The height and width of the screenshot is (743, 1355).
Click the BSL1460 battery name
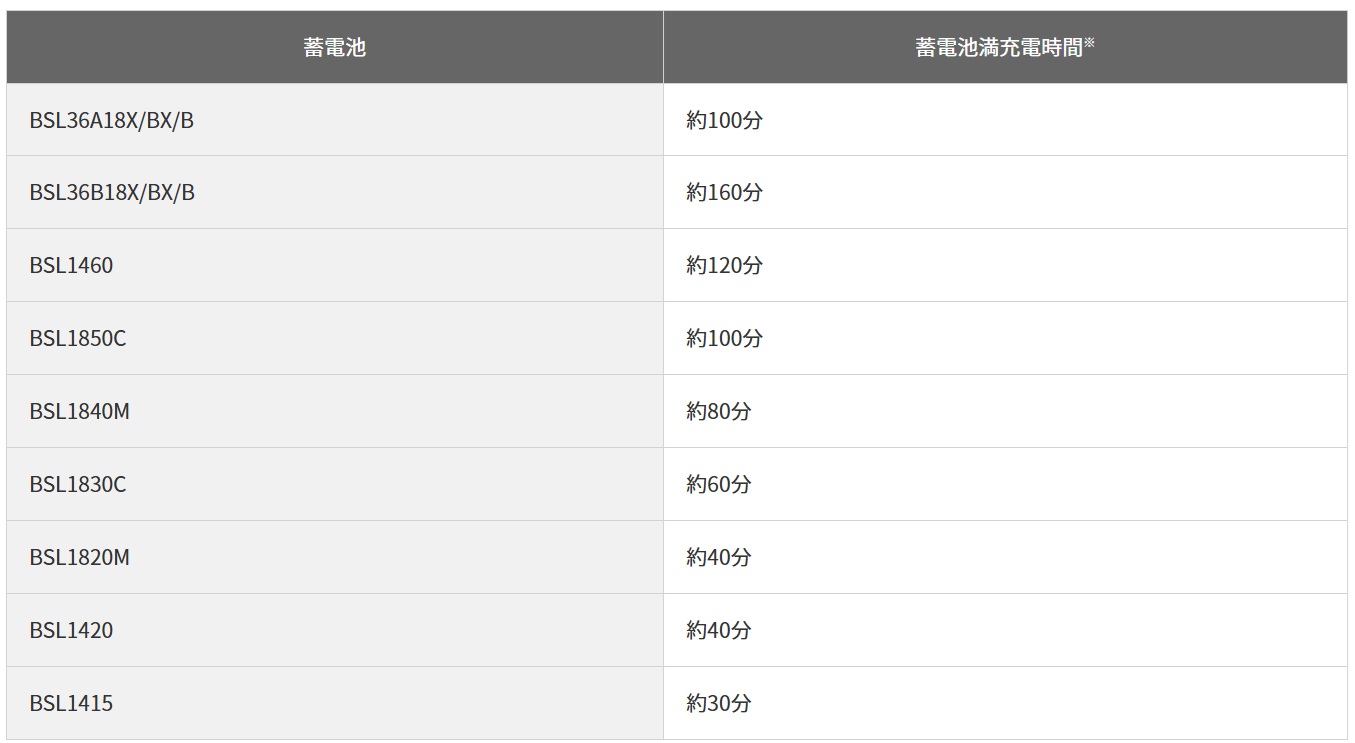pyautogui.click(x=71, y=265)
